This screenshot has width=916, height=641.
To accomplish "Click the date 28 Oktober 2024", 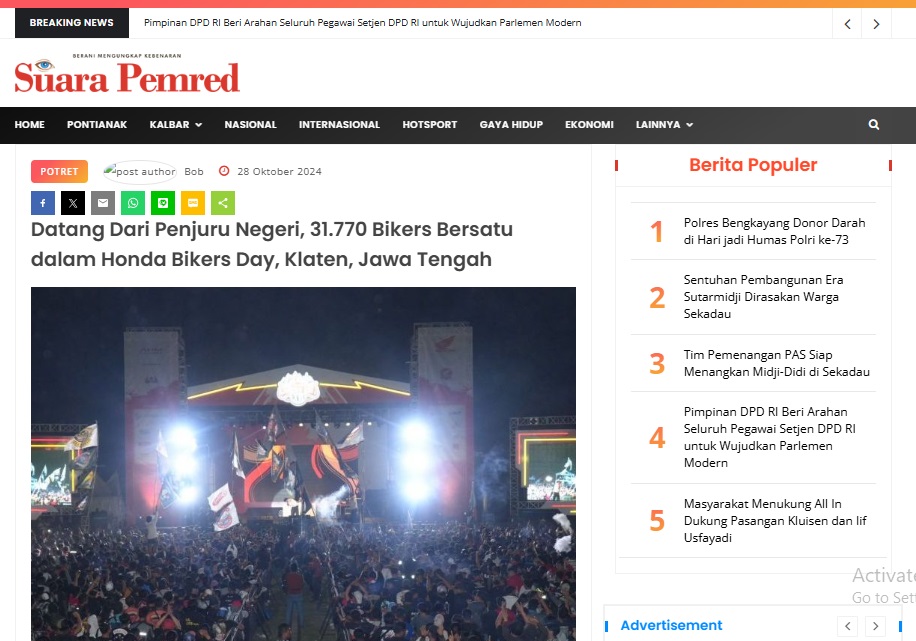I will pyautogui.click(x=279, y=171).
